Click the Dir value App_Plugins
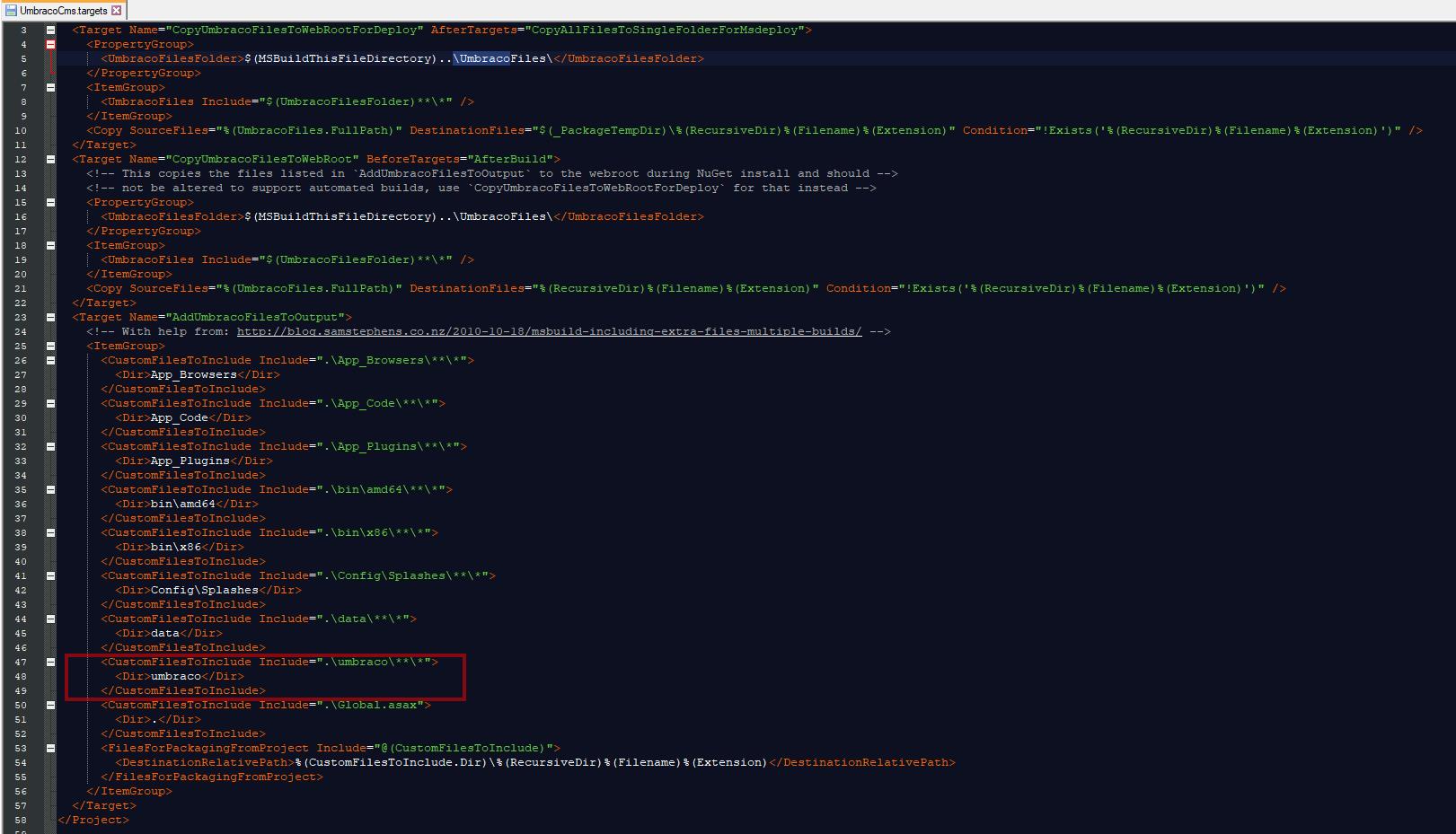This screenshot has height=834, width=1456. [190, 461]
